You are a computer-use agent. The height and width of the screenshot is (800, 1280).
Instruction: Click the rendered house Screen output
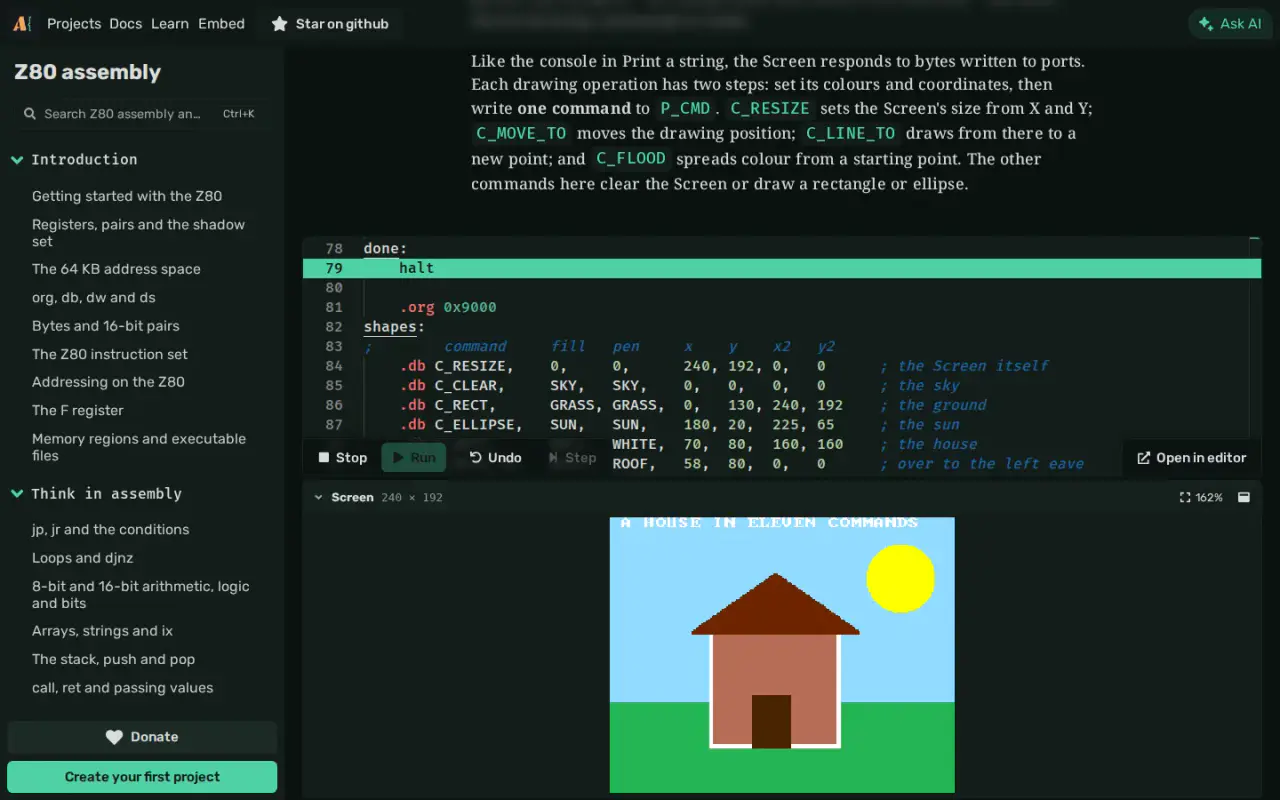pos(782,655)
